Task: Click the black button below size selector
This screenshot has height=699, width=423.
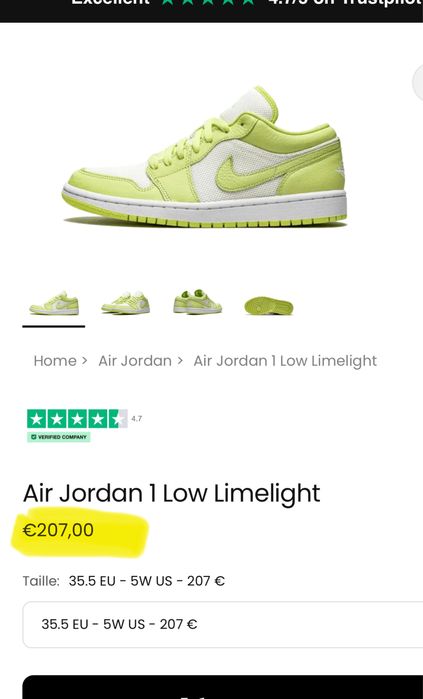Action: [x=223, y=687]
